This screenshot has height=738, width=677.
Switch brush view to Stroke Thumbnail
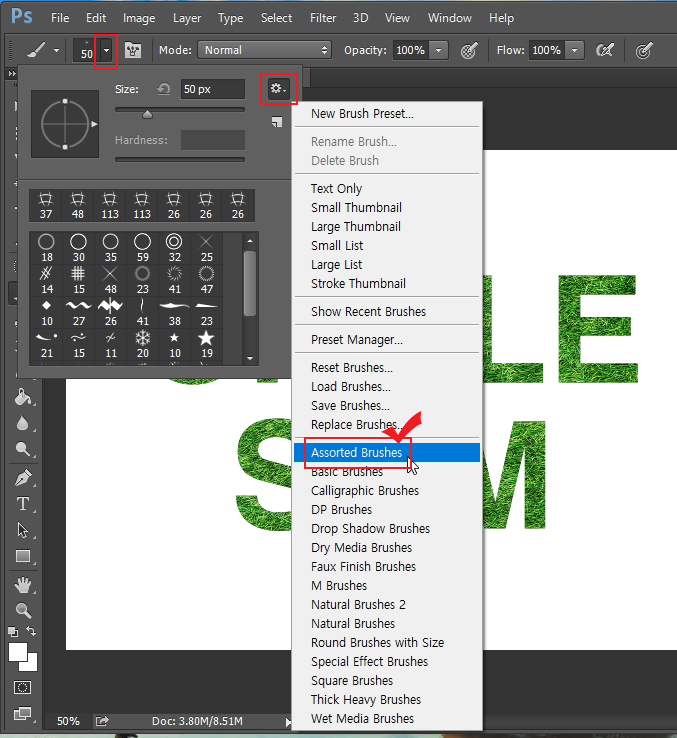(x=387, y=283)
